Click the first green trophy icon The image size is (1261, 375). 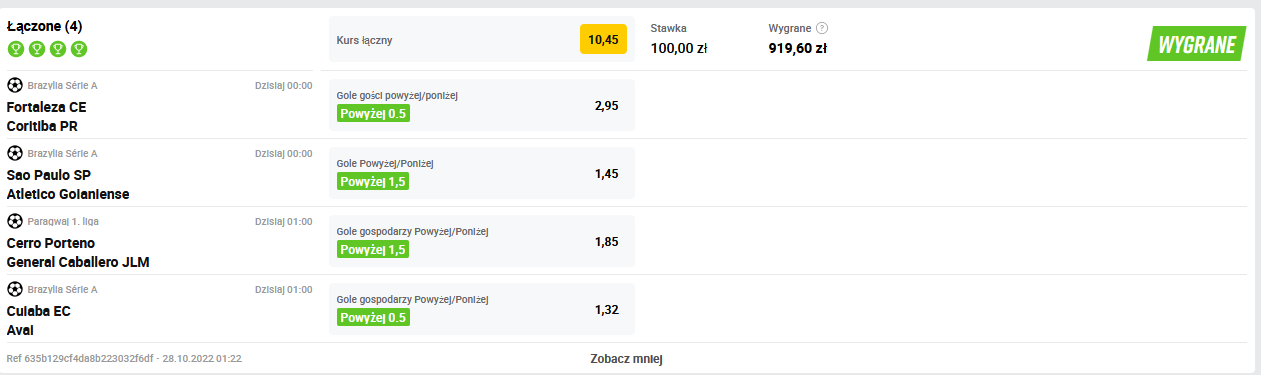(x=15, y=49)
